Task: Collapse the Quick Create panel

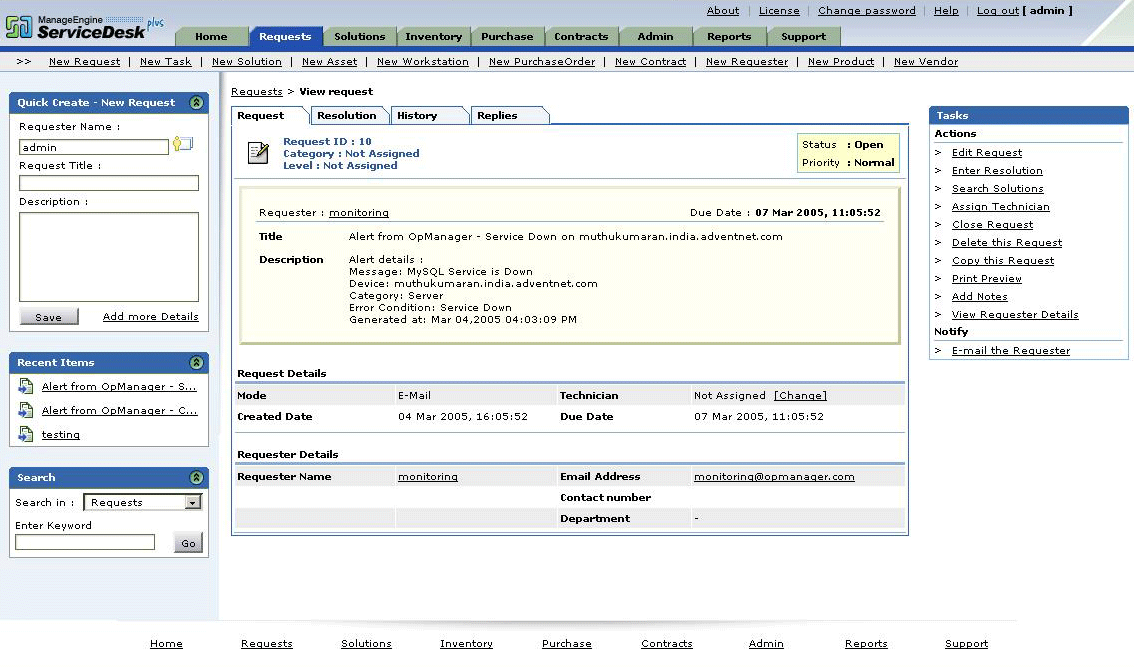Action: click(196, 103)
